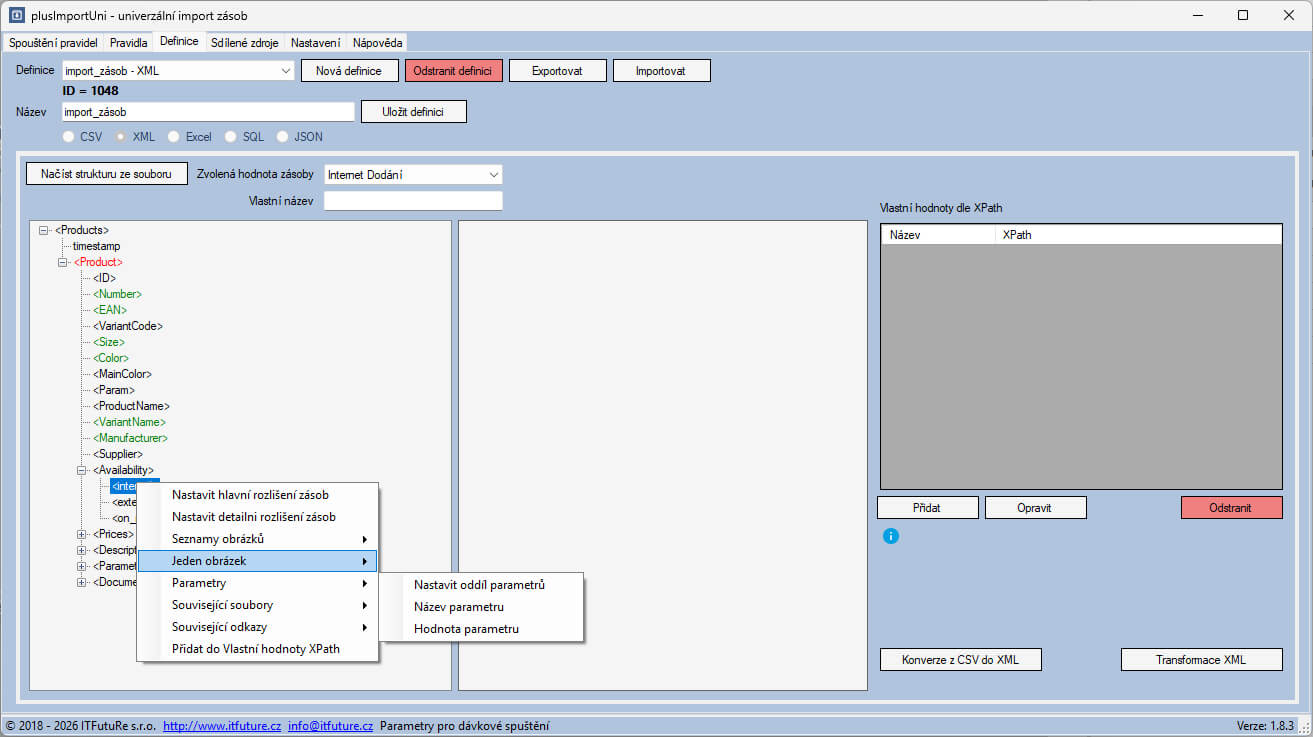Viewport: 1313px width, 737px height.
Task: Switch to the Pravidla tab
Action: point(128,43)
